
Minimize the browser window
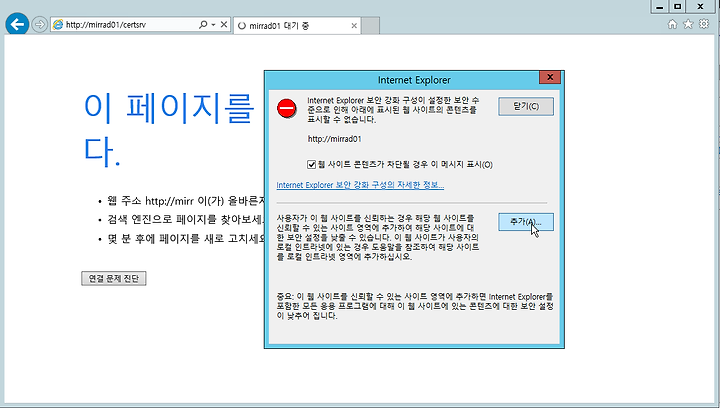click(x=660, y=6)
